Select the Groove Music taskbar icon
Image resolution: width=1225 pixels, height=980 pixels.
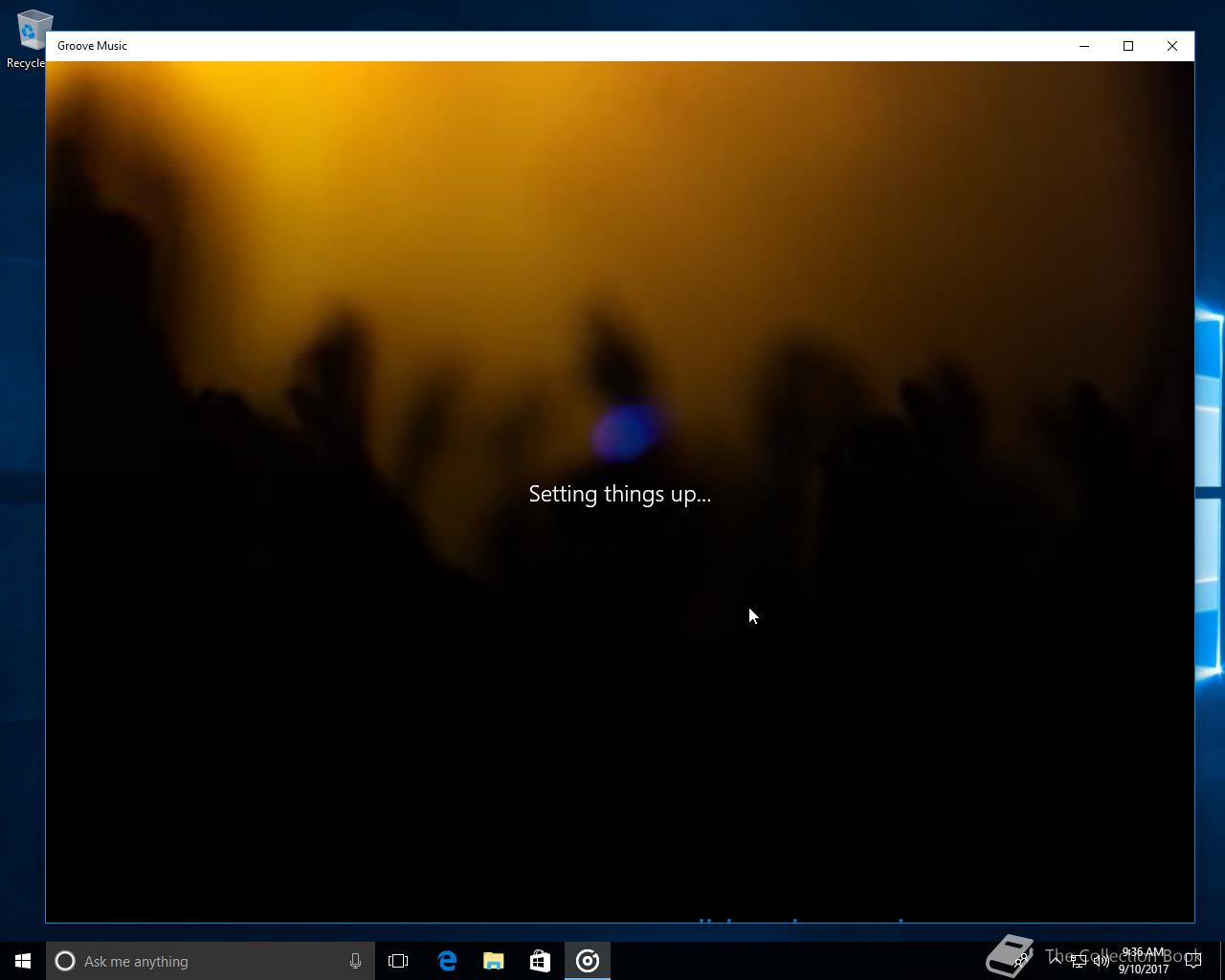click(588, 961)
